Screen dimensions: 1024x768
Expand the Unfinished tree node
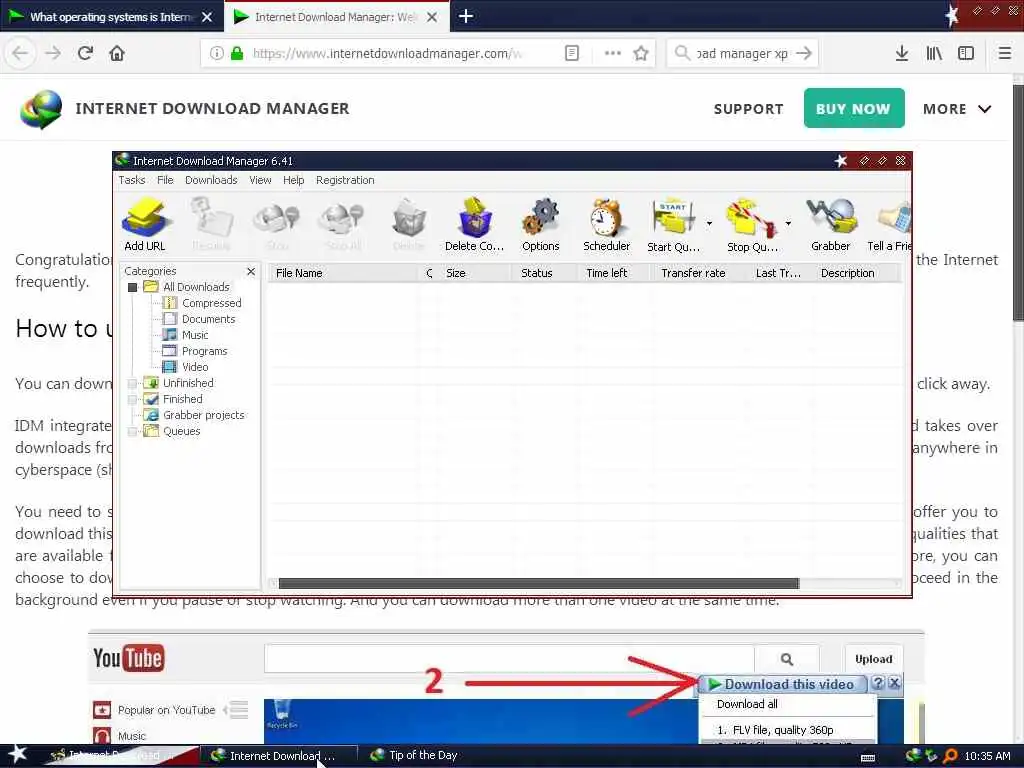[133, 383]
